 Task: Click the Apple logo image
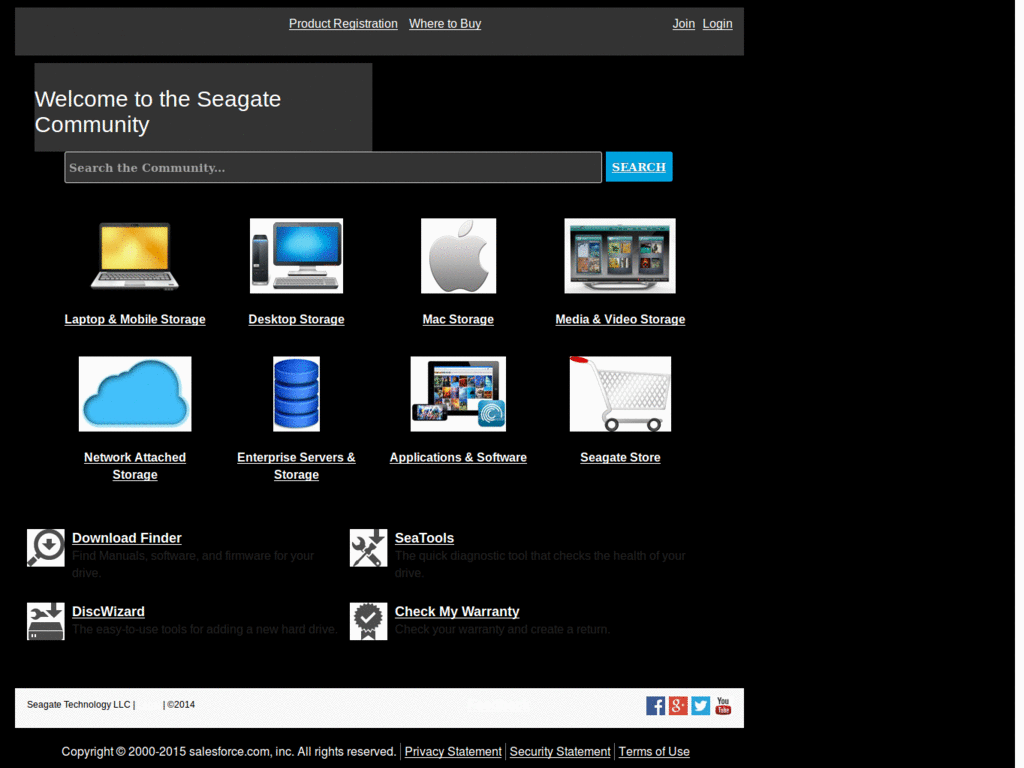coord(458,256)
